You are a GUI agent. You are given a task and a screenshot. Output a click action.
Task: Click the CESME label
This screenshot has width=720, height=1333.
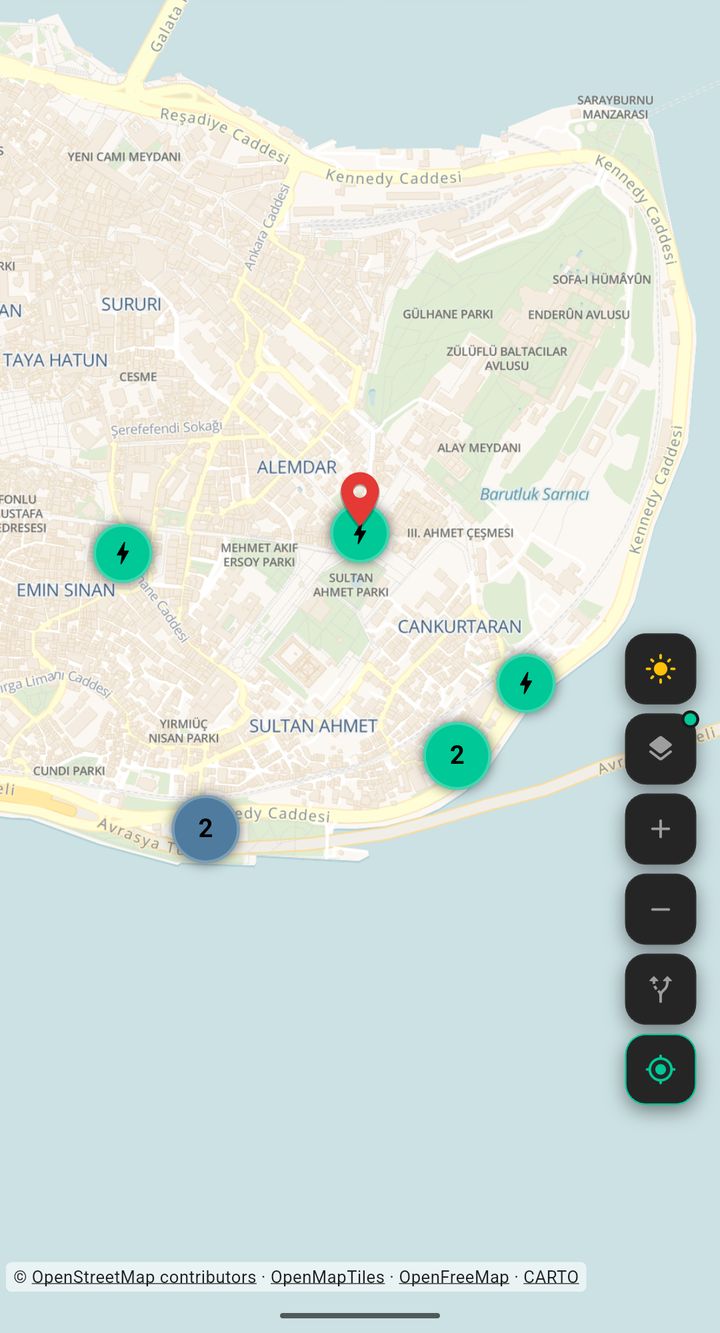[138, 377]
